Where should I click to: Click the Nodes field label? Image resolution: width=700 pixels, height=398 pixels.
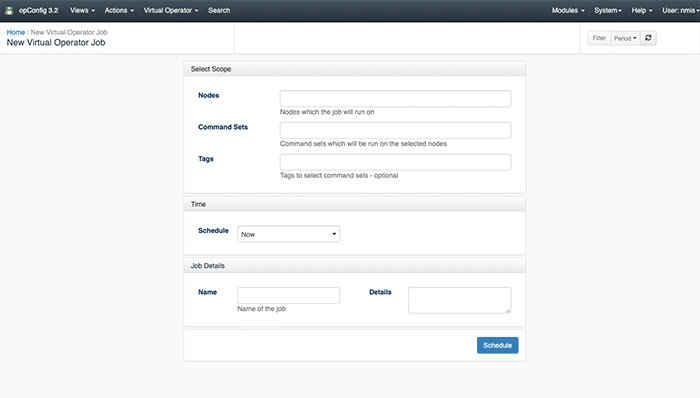click(208, 95)
